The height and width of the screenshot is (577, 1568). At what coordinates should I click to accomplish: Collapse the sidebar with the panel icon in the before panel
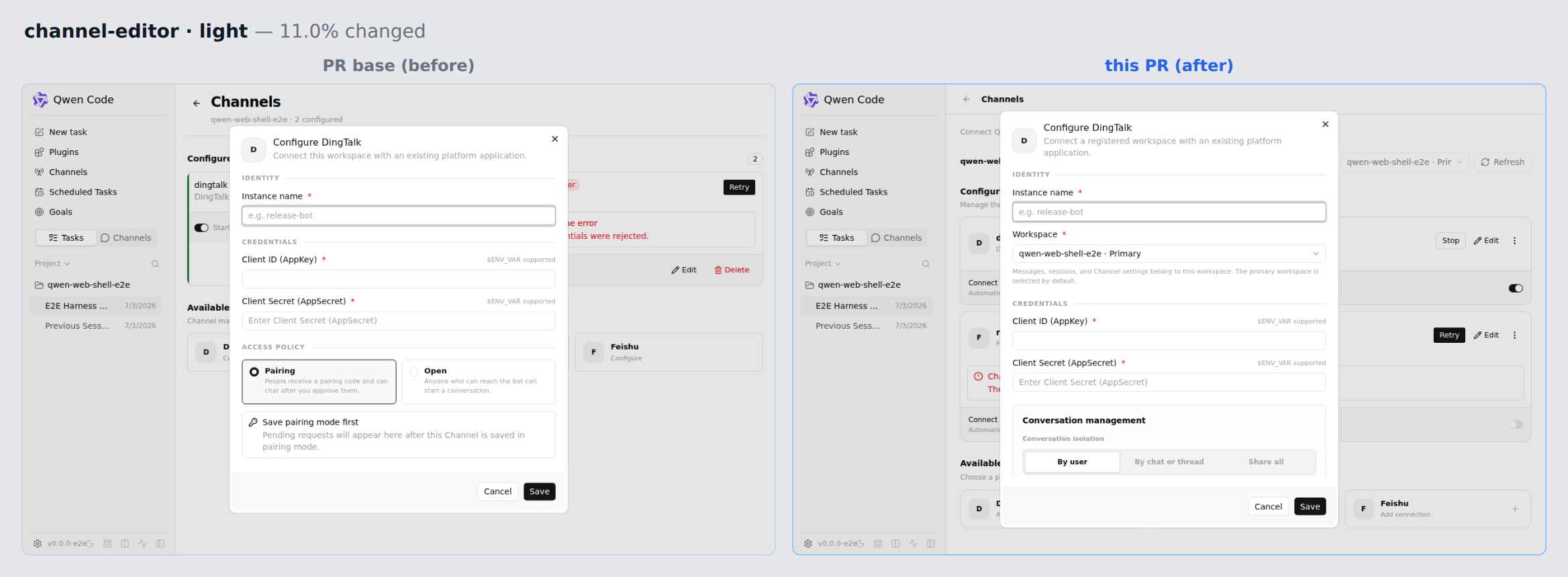pos(160,543)
